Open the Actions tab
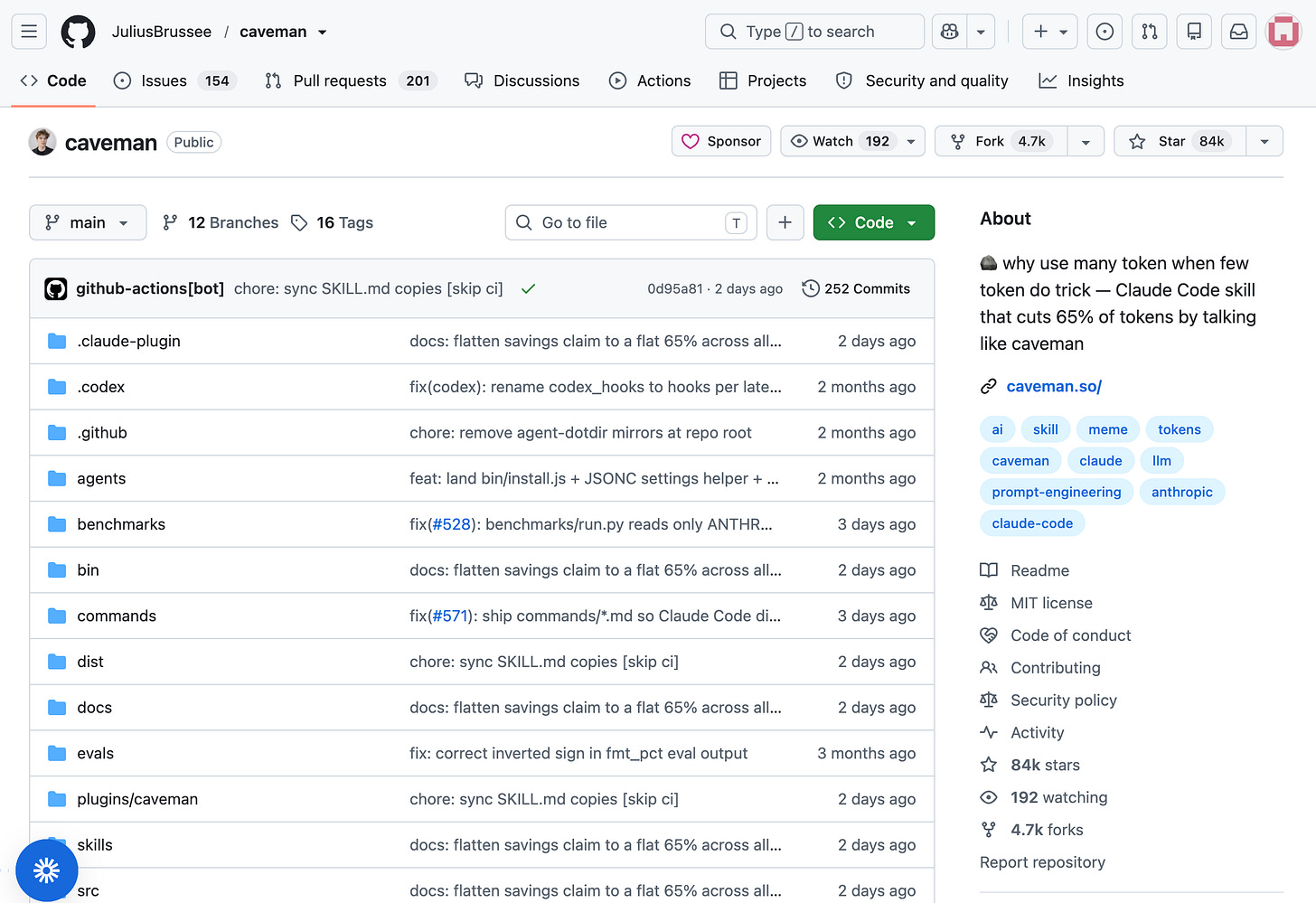Screen dimensions: 1316x903 pos(650,80)
